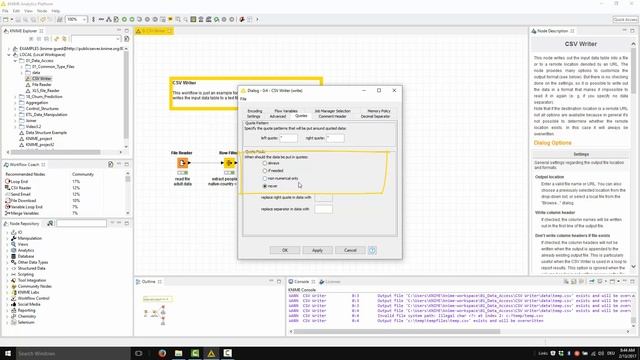Open help via the dialog question mark icon
The width and height of the screenshot is (640, 360).
372,250
